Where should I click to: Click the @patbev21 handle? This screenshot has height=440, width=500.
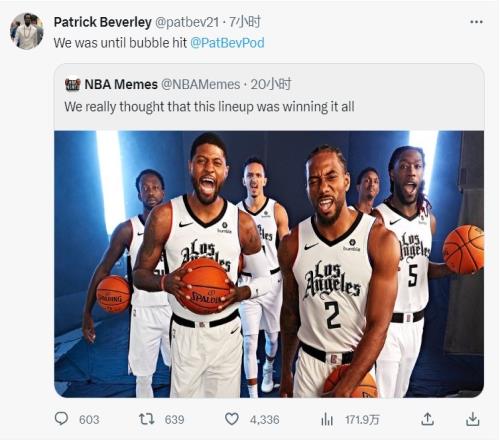point(187,22)
